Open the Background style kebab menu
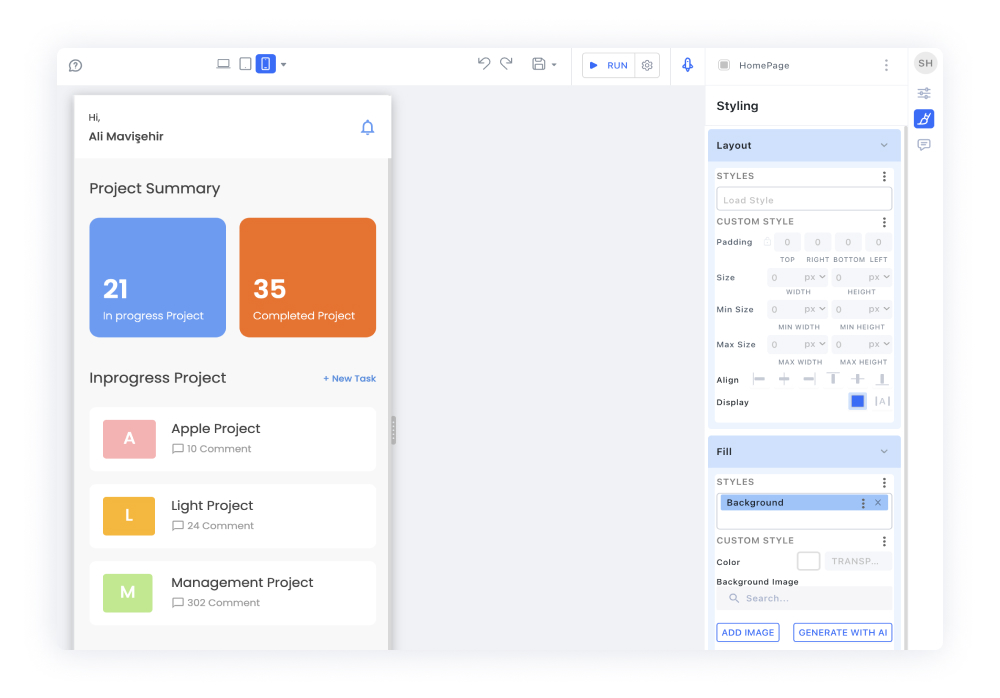Image resolution: width=1000 pixels, height=698 pixels. tap(862, 502)
